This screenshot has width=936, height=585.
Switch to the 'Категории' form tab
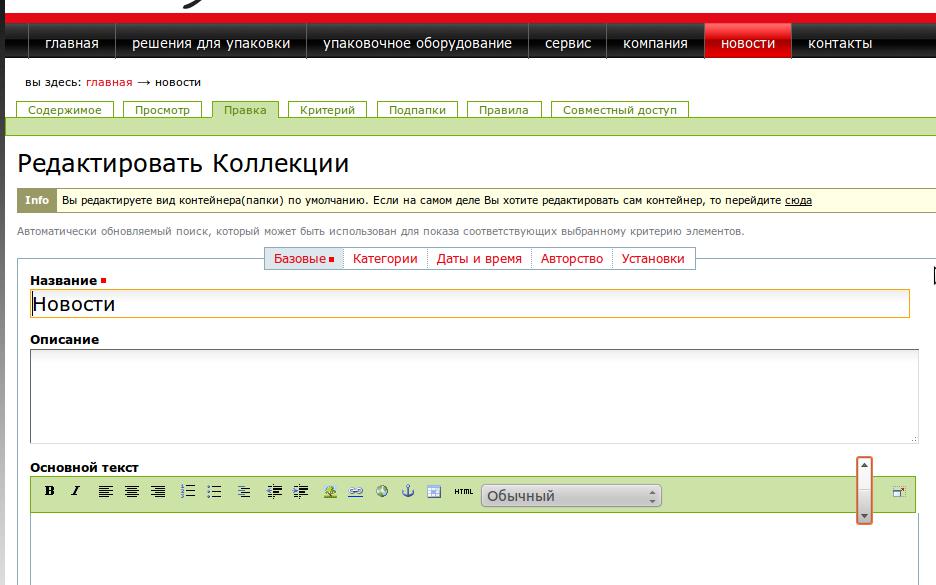tap(385, 259)
